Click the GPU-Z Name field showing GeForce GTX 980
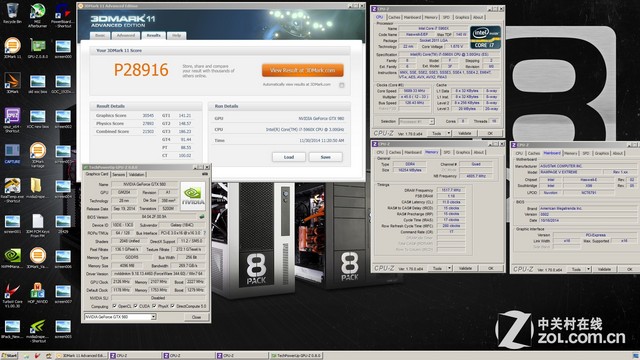This screenshot has width=640, height=360. coord(144,184)
